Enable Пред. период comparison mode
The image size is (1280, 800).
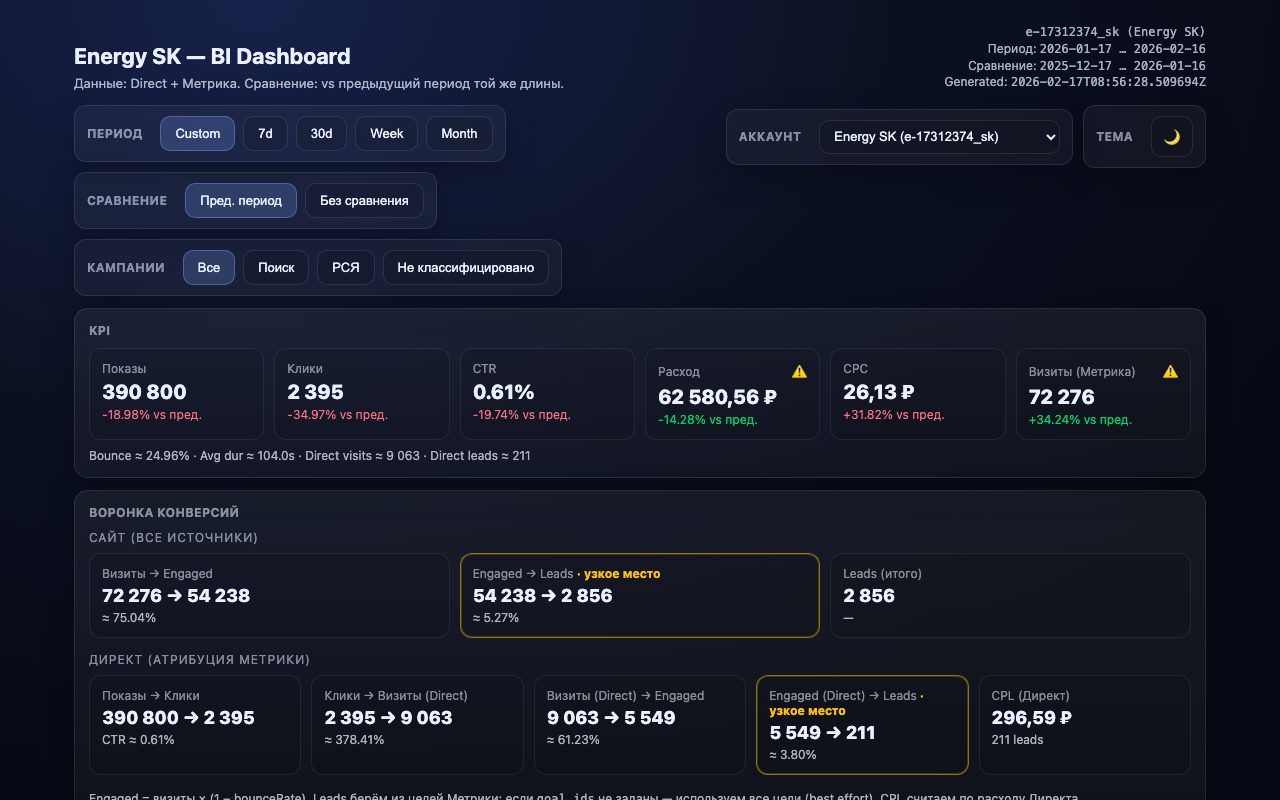(x=240, y=200)
